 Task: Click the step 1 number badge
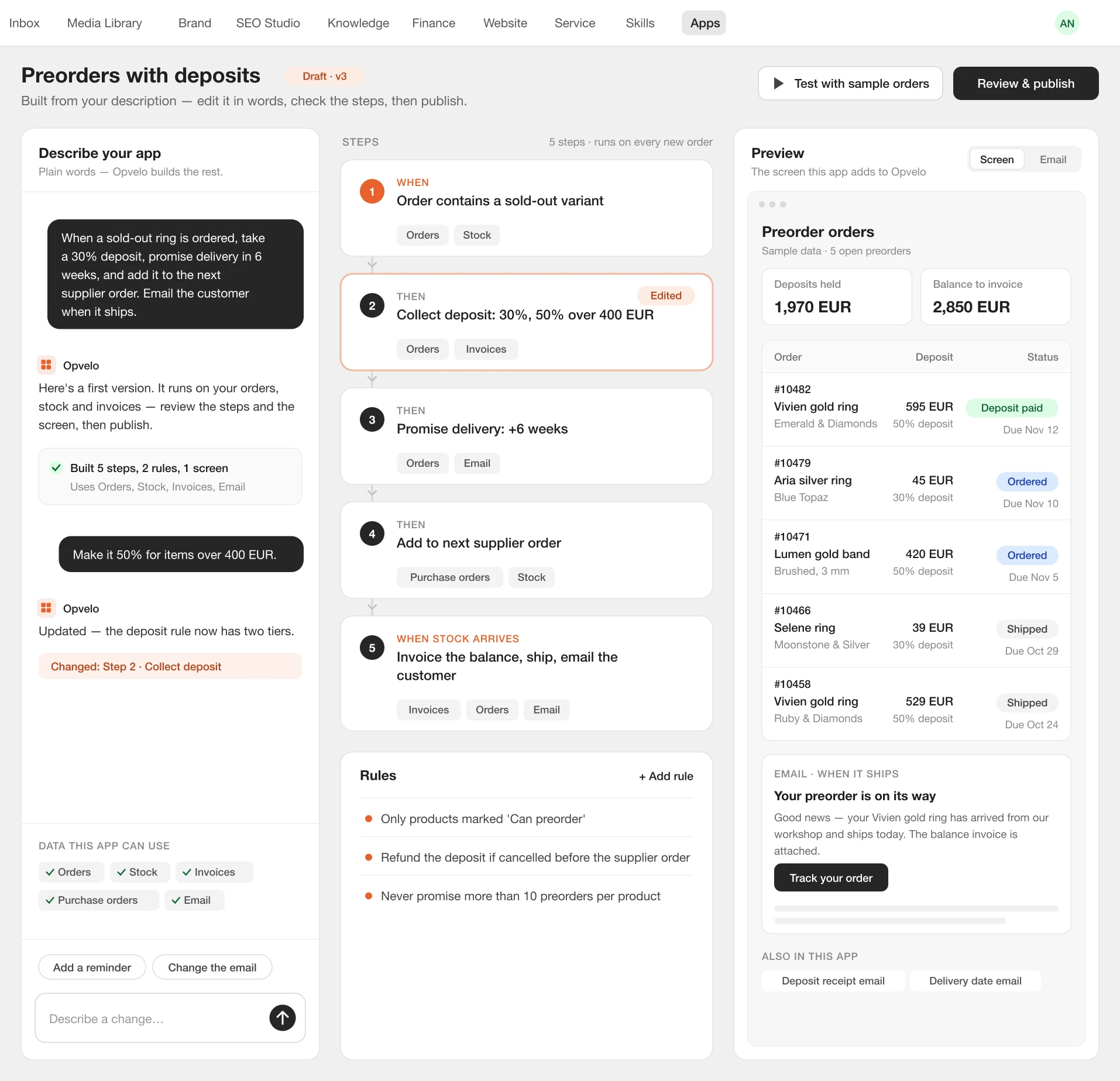click(372, 192)
